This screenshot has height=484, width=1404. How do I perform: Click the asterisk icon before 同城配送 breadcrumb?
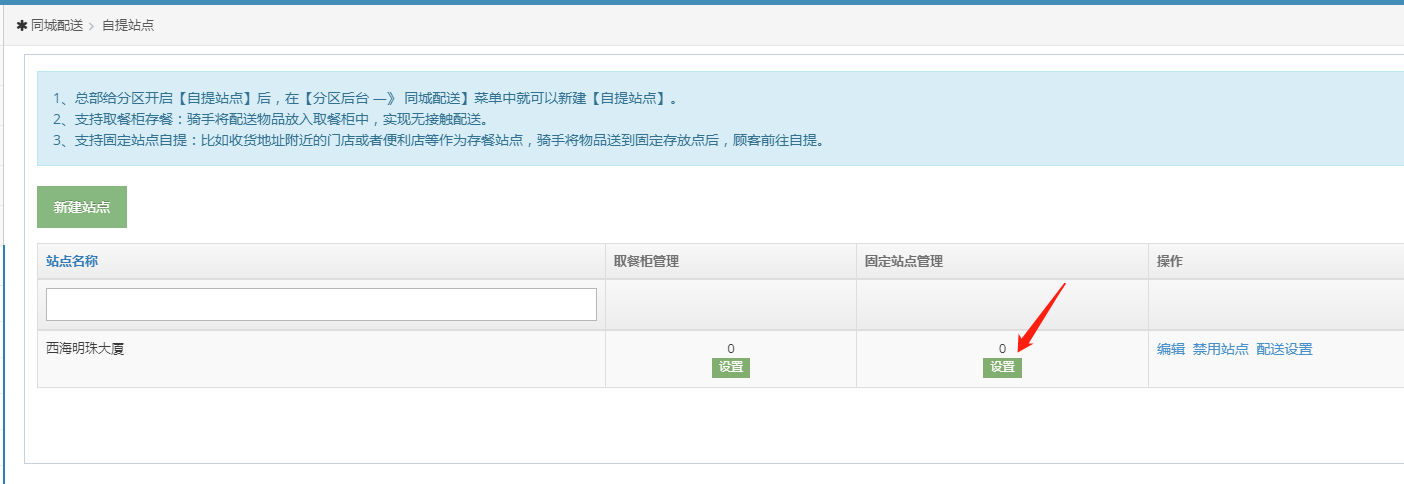[x=22, y=25]
